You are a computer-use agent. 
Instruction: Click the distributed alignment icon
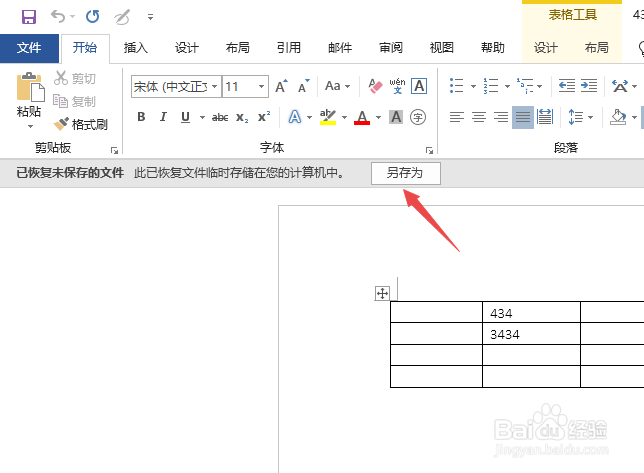[545, 117]
